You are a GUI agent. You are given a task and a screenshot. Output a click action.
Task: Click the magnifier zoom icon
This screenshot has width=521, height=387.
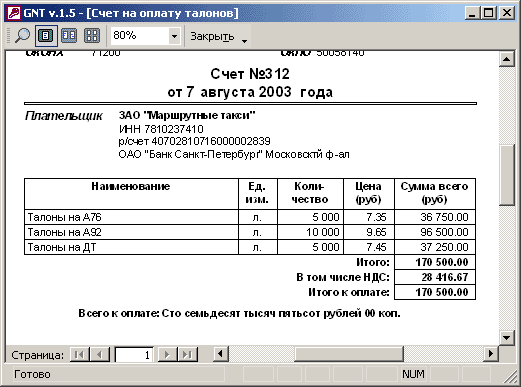tap(22, 35)
